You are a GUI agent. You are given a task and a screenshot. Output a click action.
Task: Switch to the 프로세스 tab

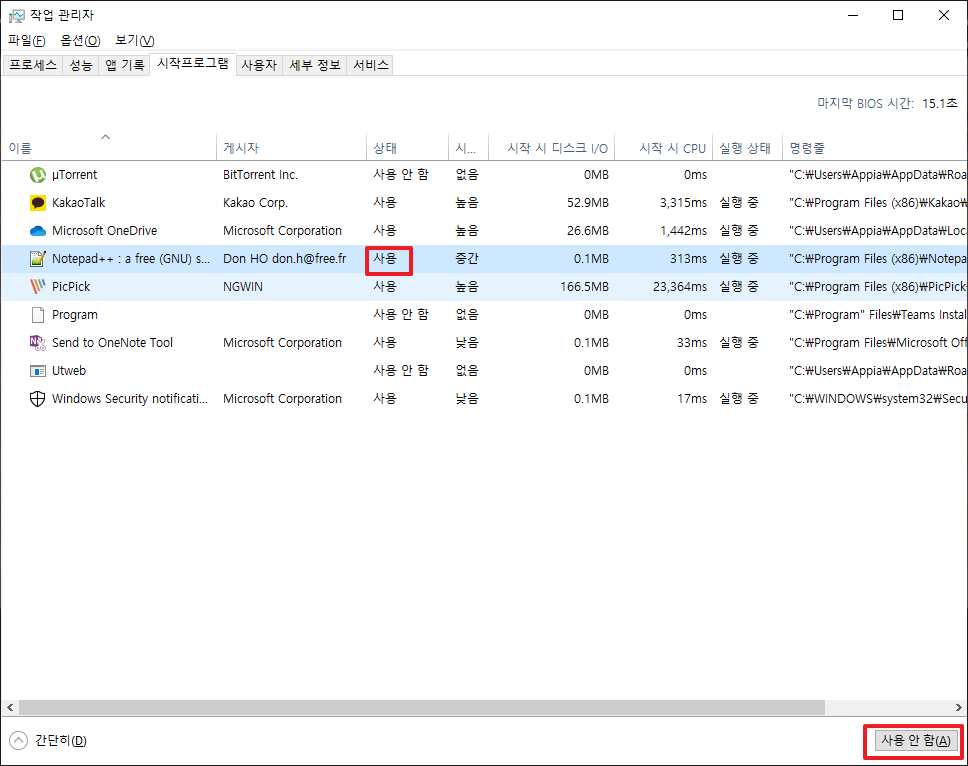33,65
